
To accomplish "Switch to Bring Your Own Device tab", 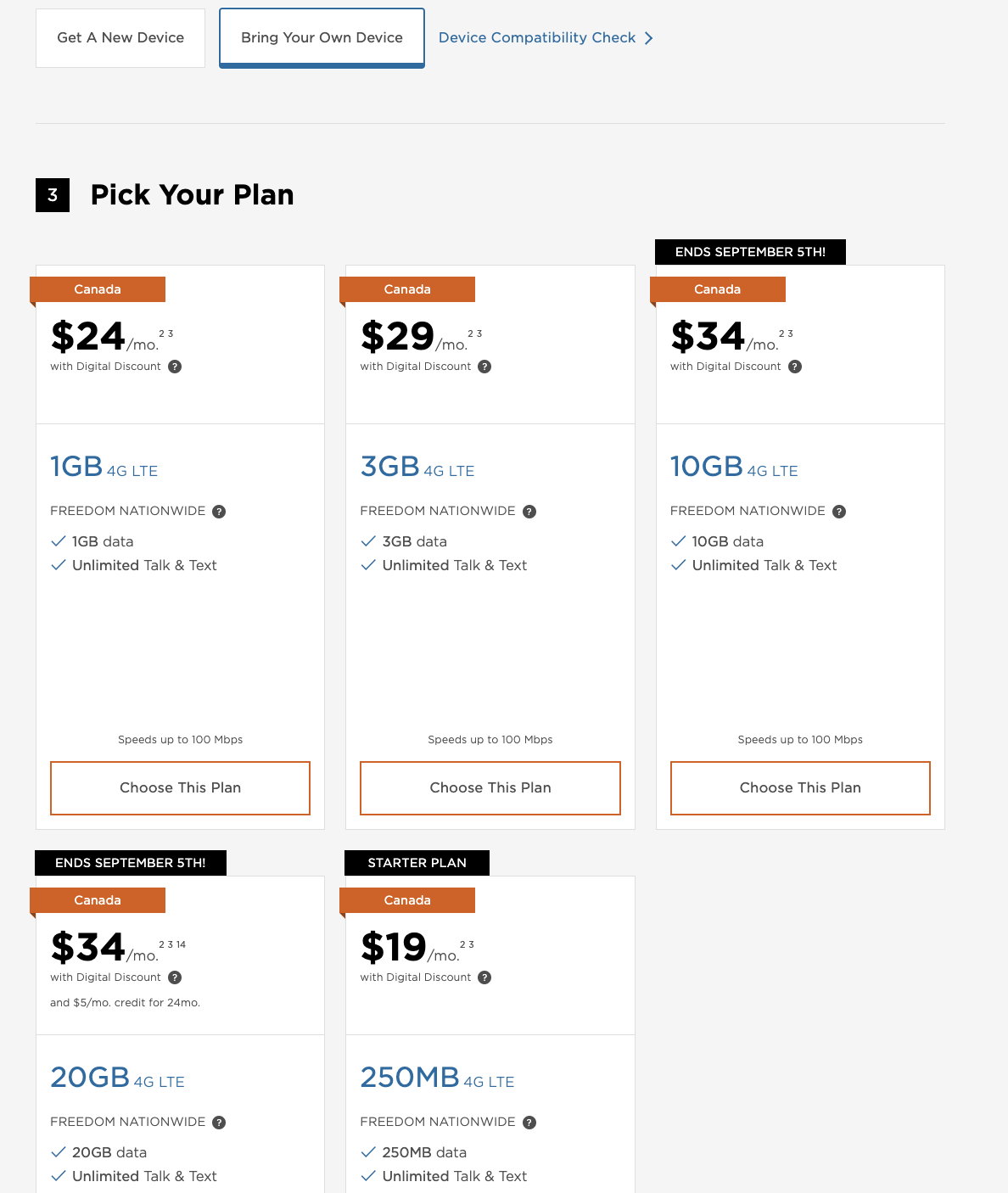I will [322, 38].
